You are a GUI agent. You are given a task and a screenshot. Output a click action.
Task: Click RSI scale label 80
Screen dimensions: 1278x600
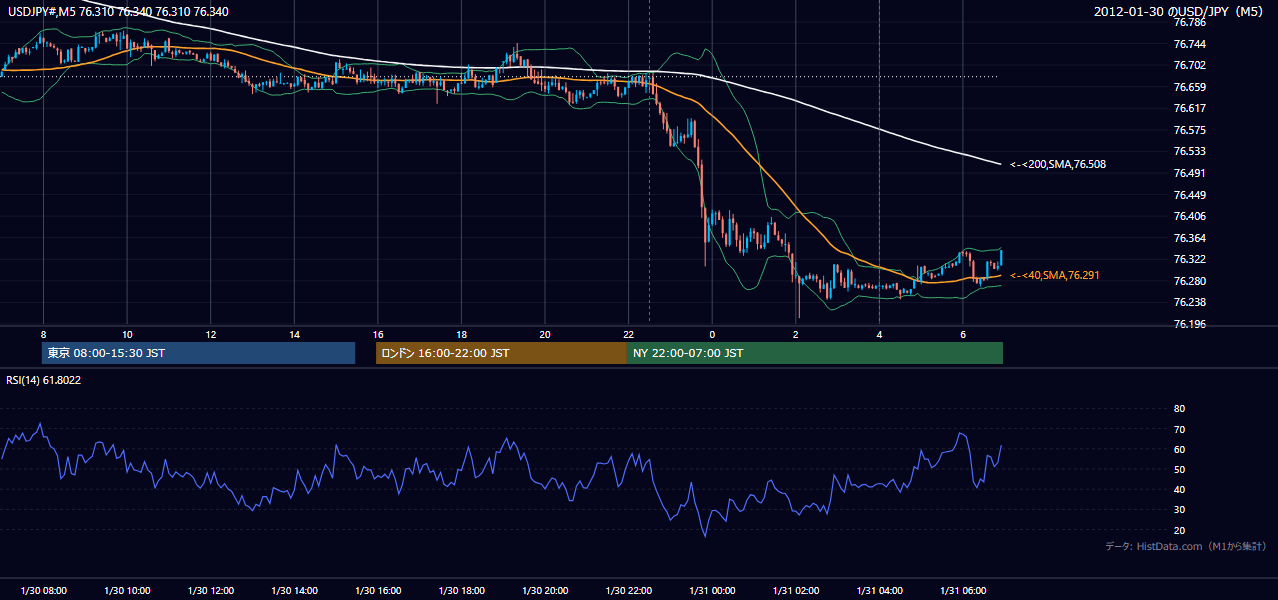(x=1179, y=409)
